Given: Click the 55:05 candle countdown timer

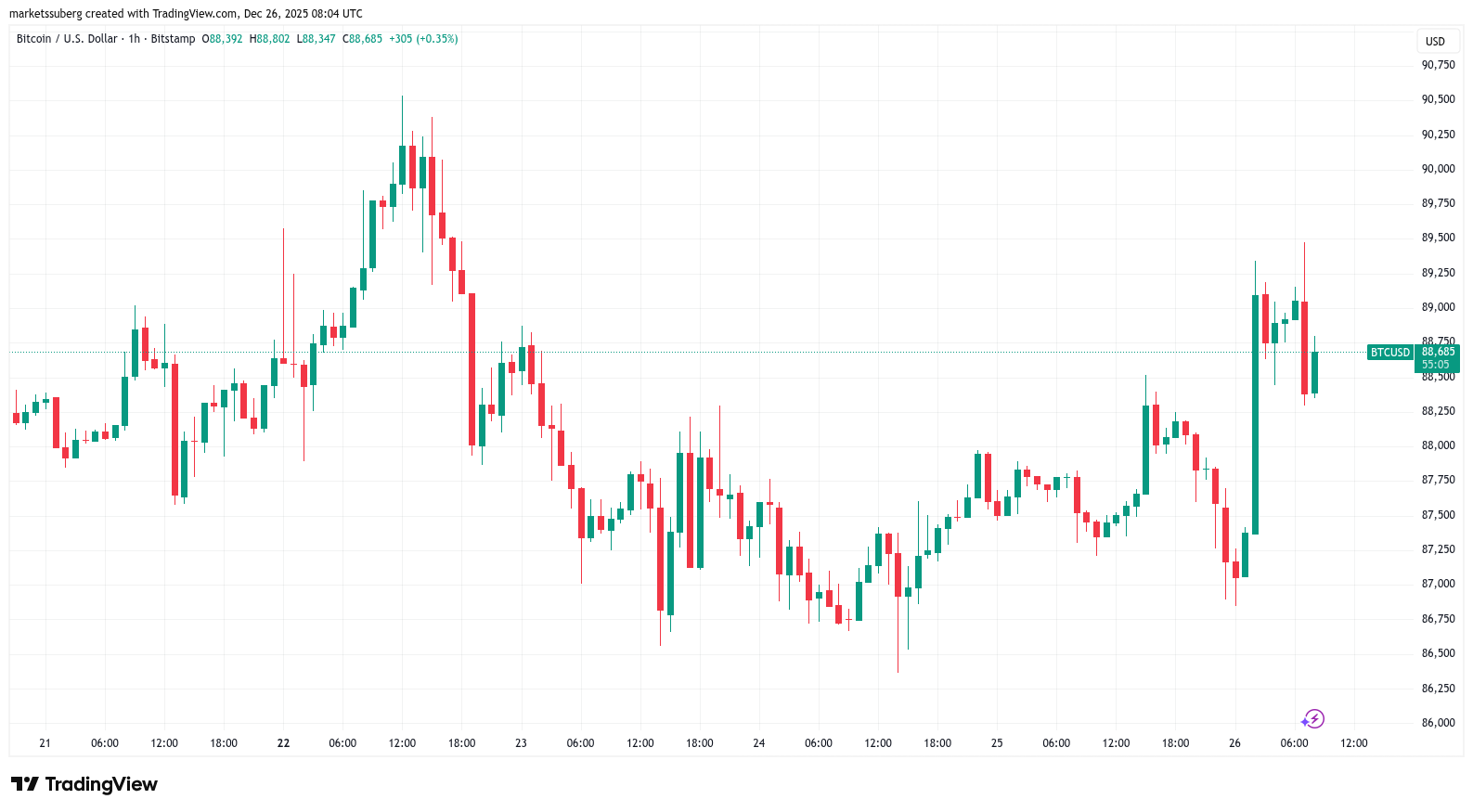Looking at the screenshot, I should pos(1435,365).
